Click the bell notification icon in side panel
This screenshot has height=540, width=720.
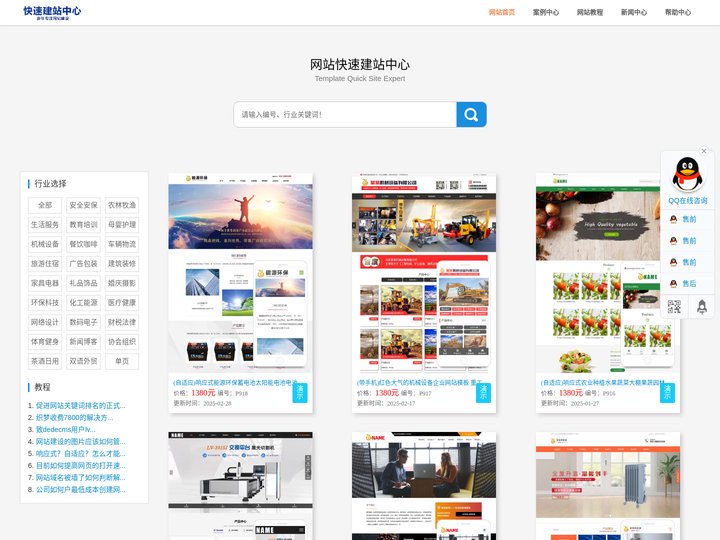pyautogui.click(x=702, y=307)
